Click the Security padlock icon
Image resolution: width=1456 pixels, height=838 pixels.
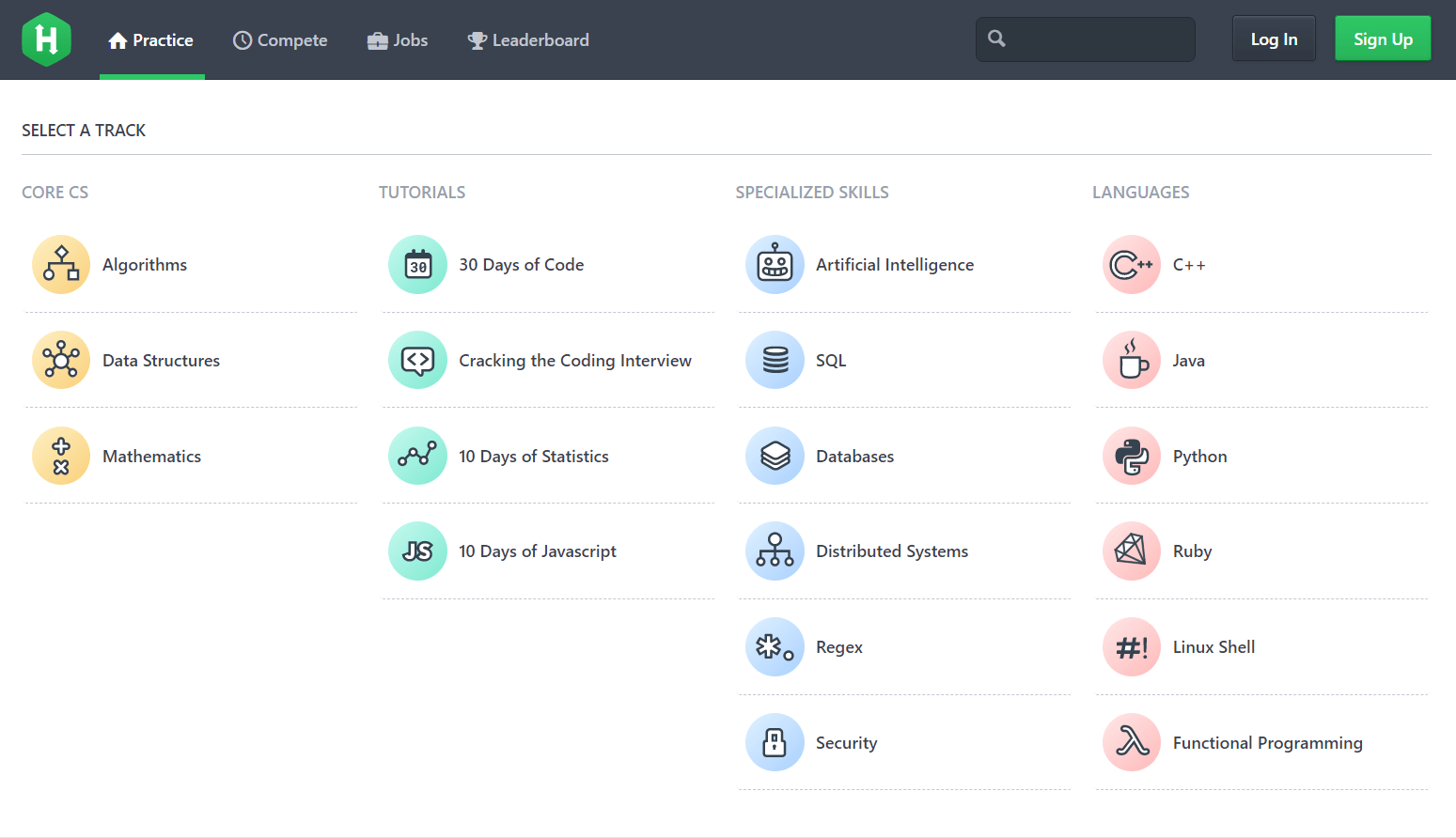click(775, 742)
